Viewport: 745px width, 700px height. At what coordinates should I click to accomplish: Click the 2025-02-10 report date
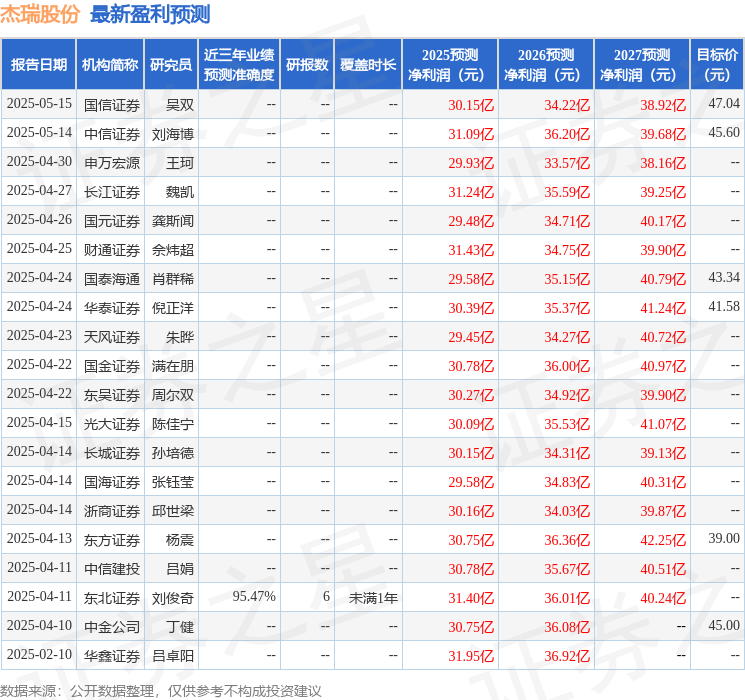(x=39, y=654)
